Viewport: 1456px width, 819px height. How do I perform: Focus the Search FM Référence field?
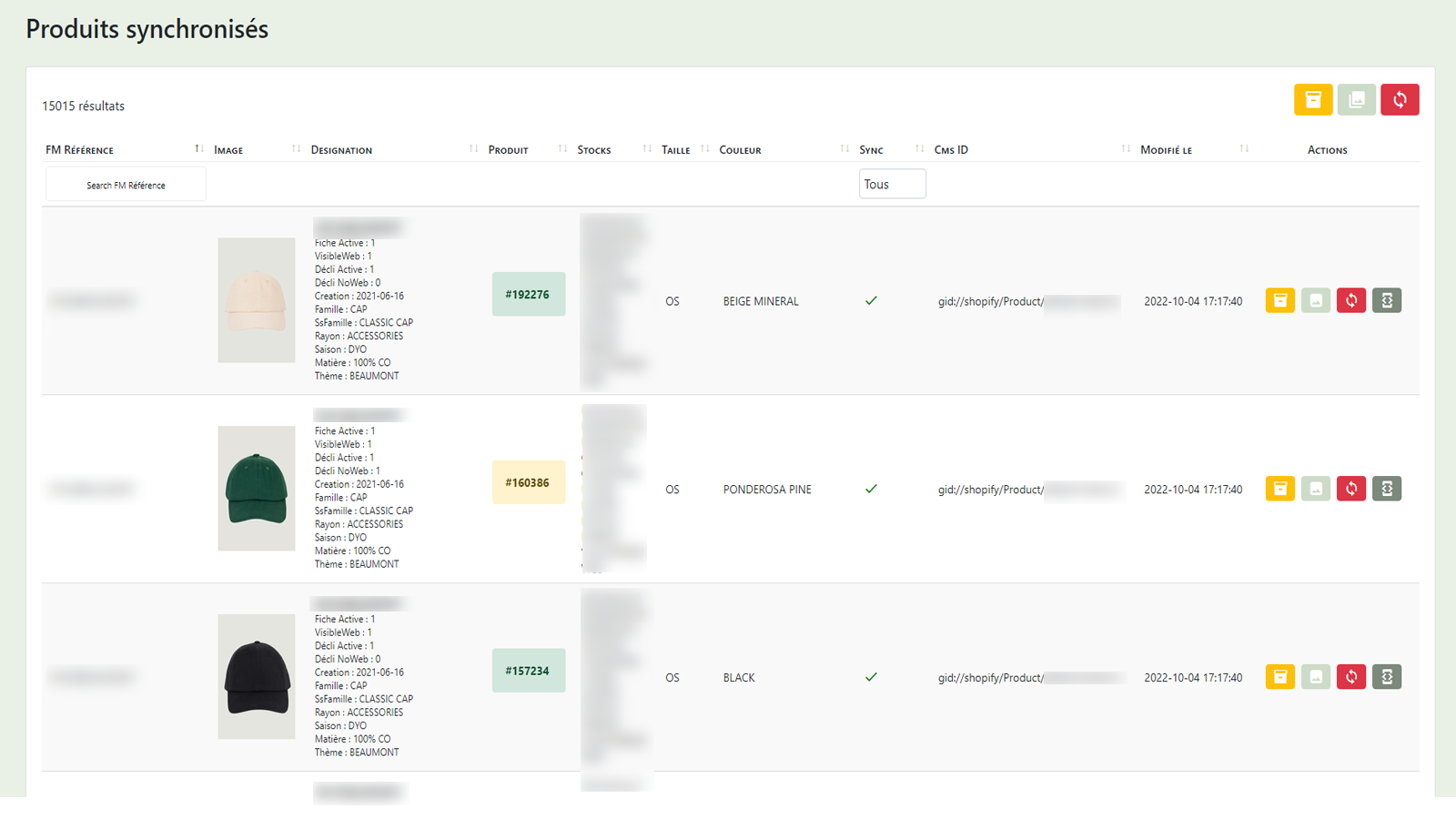(126, 185)
